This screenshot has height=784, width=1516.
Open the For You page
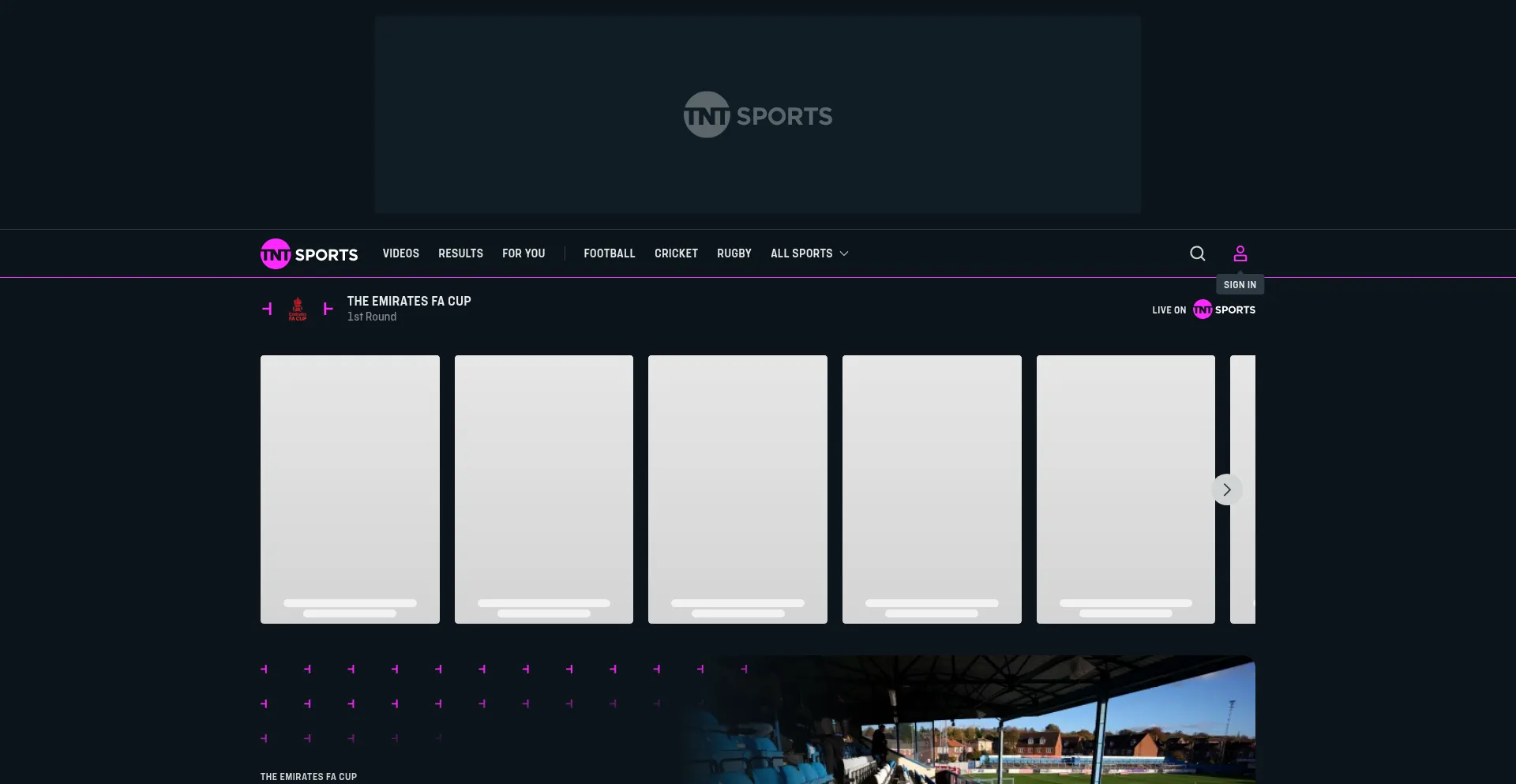pyautogui.click(x=523, y=253)
